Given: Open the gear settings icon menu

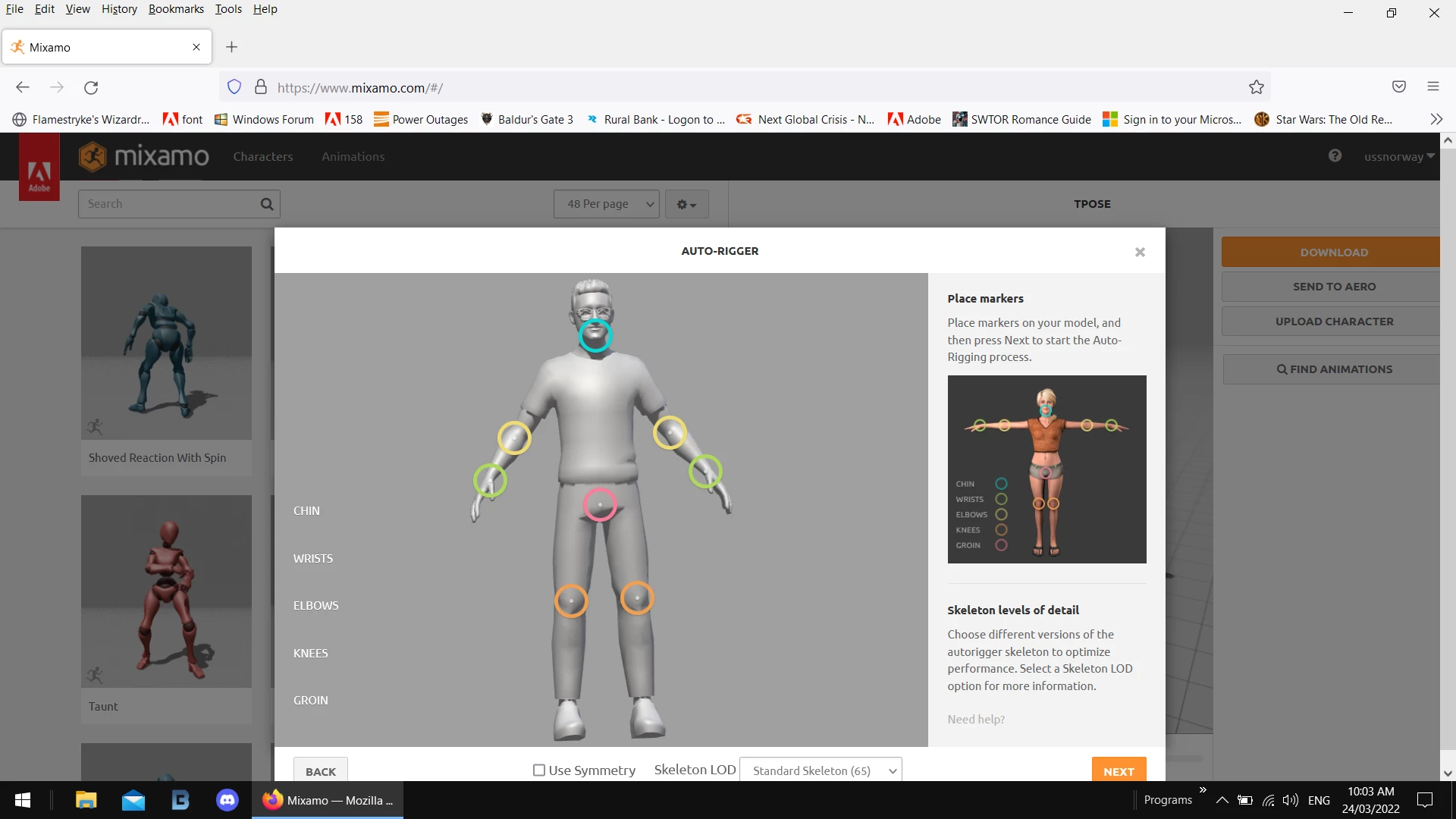Looking at the screenshot, I should (x=686, y=205).
